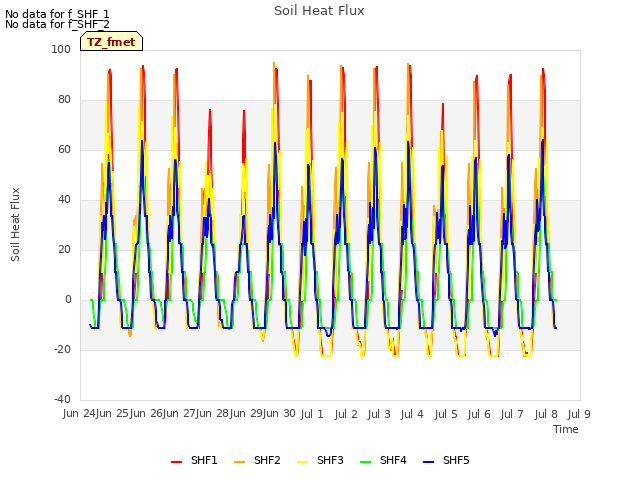Click the Jun 25 x-axis date label

point(113,414)
